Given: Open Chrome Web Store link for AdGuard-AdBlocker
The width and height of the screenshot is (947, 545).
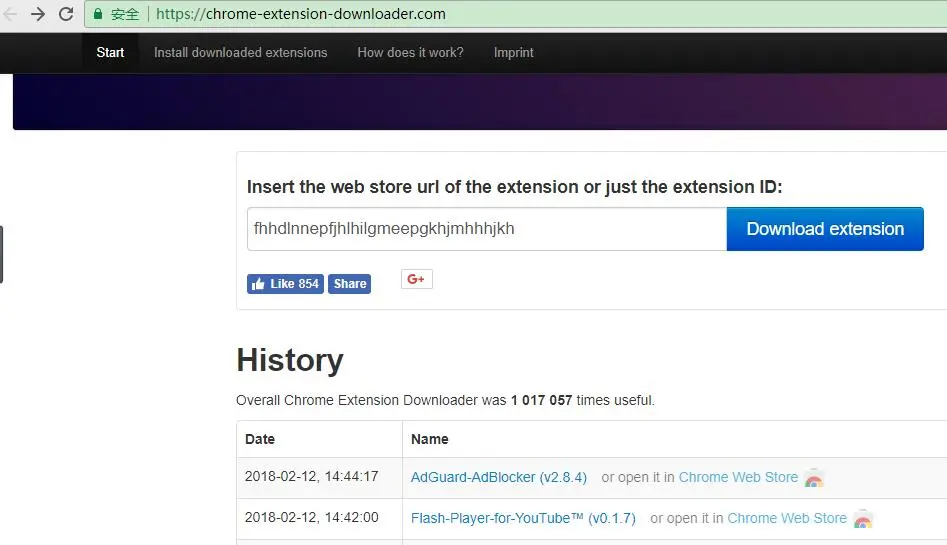Looking at the screenshot, I should coord(738,477).
